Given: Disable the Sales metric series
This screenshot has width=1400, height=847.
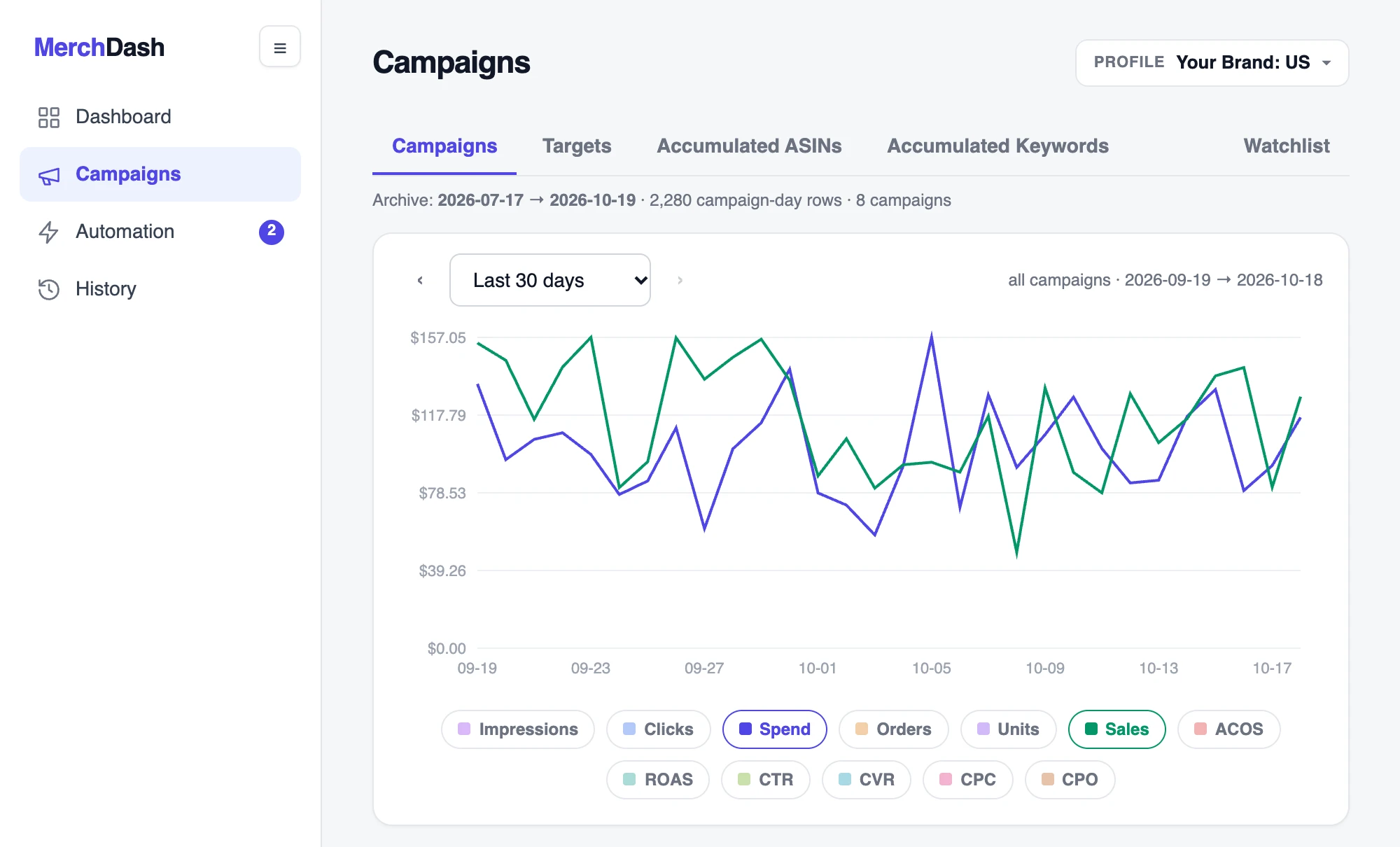Looking at the screenshot, I should 1117,729.
